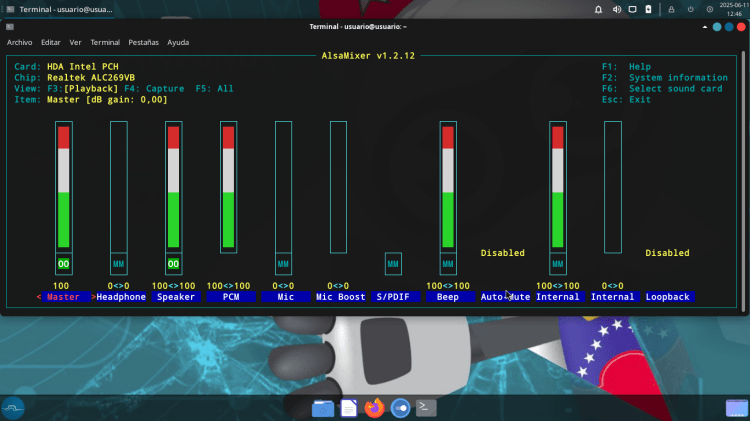Select the Loopback Disabled option
The image size is (750, 421).
pos(667,253)
